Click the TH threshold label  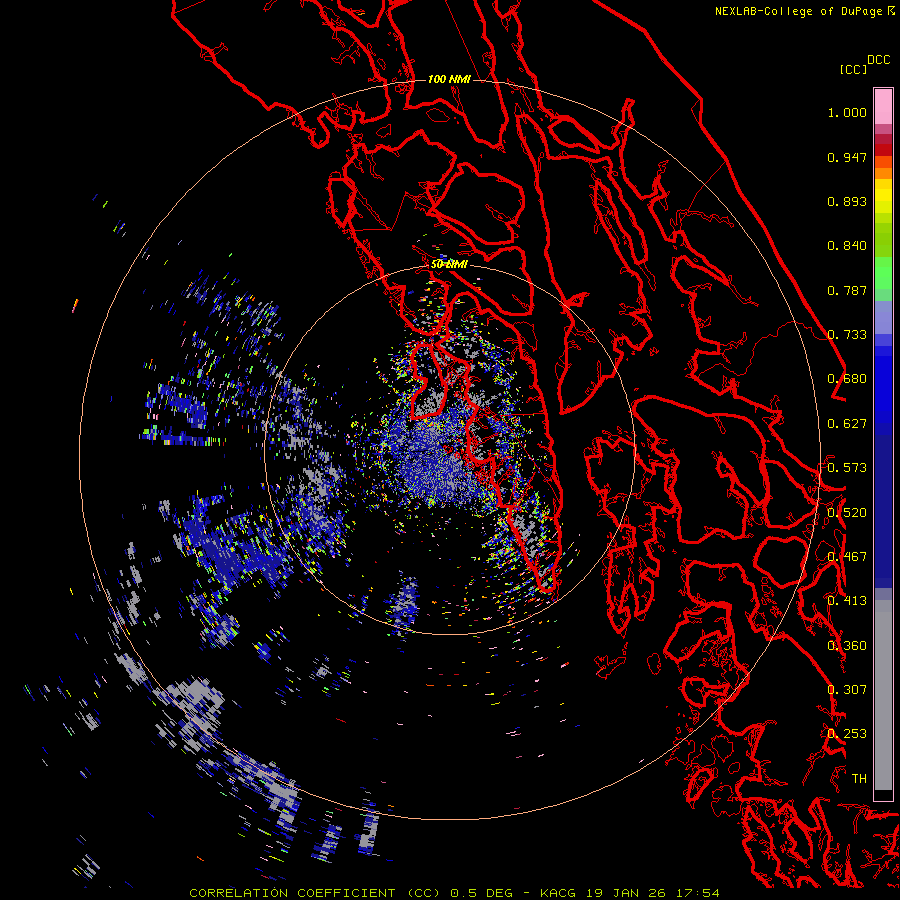point(859,779)
